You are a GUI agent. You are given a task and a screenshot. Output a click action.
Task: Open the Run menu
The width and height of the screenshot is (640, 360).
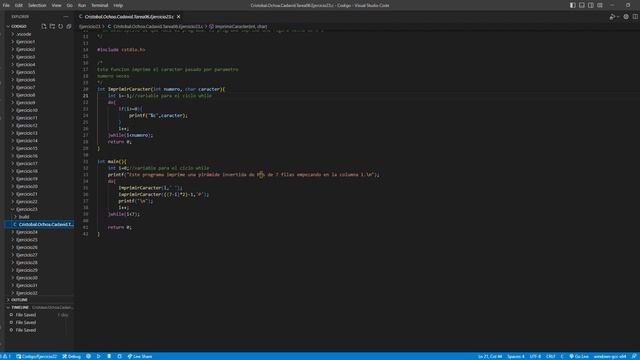(x=82, y=5)
